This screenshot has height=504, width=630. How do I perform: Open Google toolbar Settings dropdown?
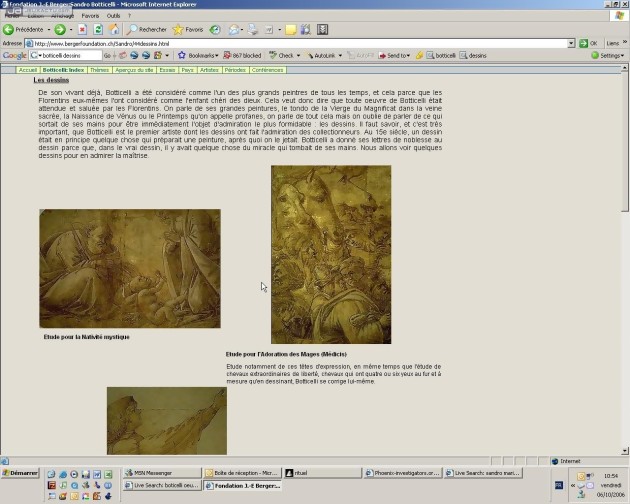point(608,55)
